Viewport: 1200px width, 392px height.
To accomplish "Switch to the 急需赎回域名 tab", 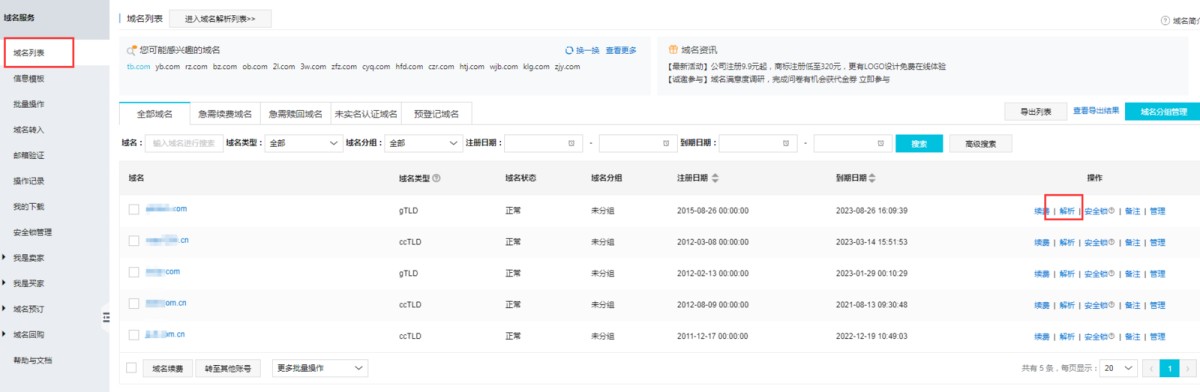I will pyautogui.click(x=295, y=113).
